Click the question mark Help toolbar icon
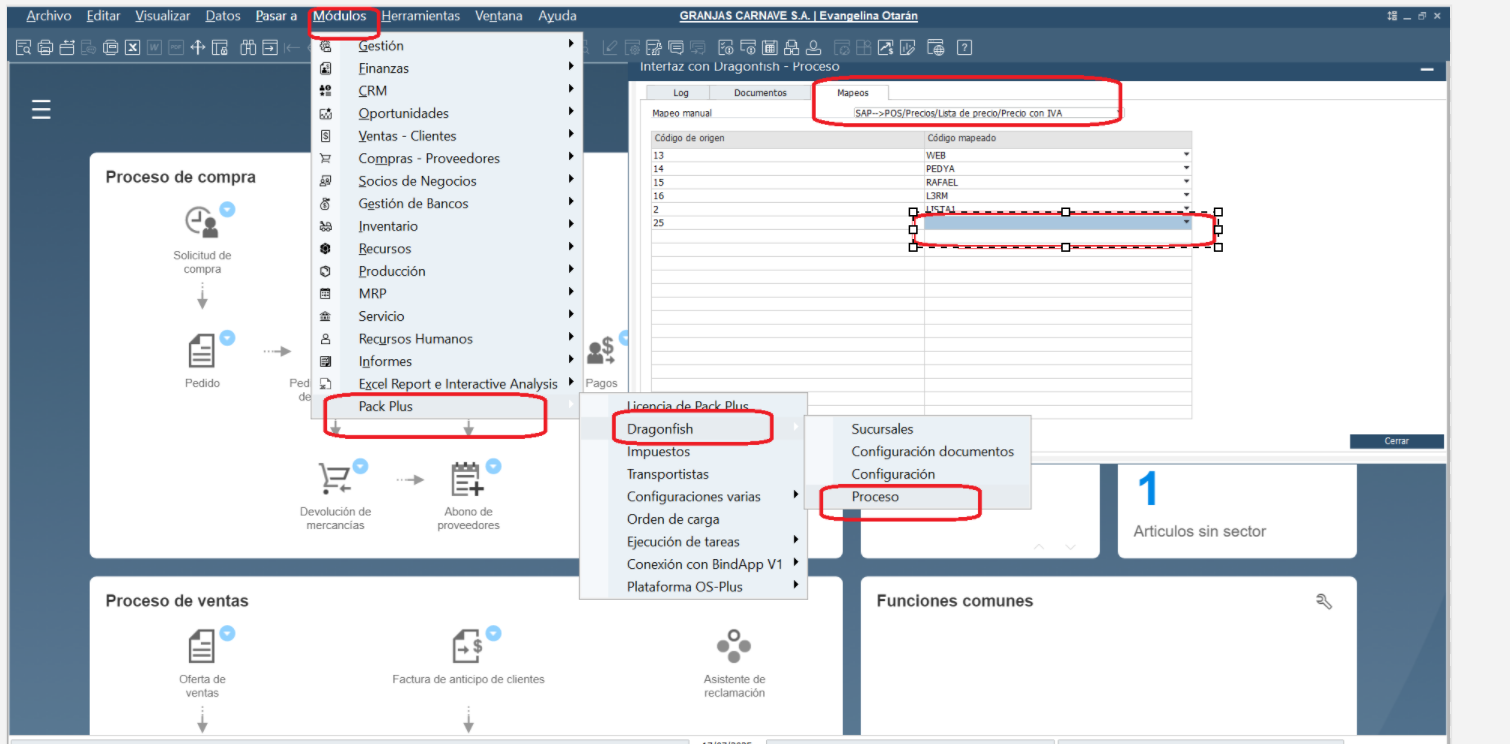The height and width of the screenshot is (744, 1510). point(964,47)
